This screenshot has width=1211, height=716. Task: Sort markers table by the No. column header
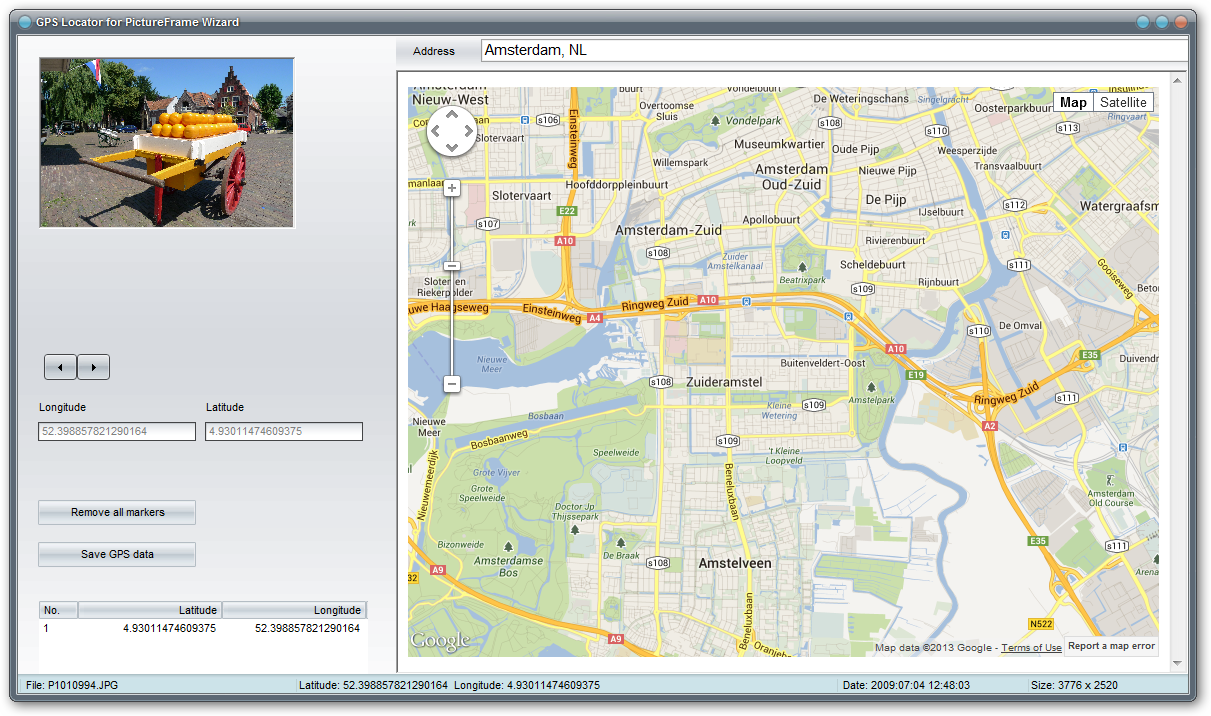click(x=58, y=610)
